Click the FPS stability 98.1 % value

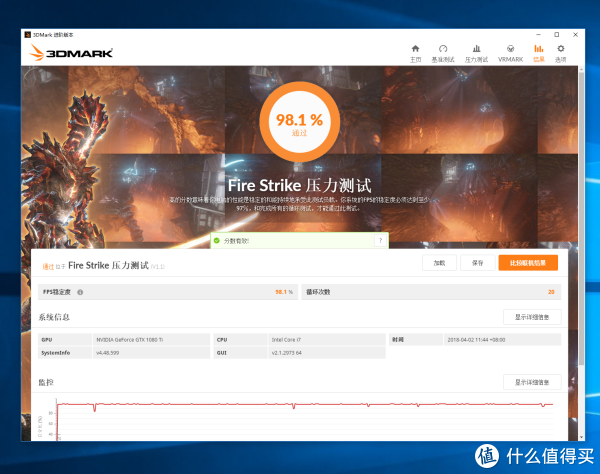pos(284,292)
